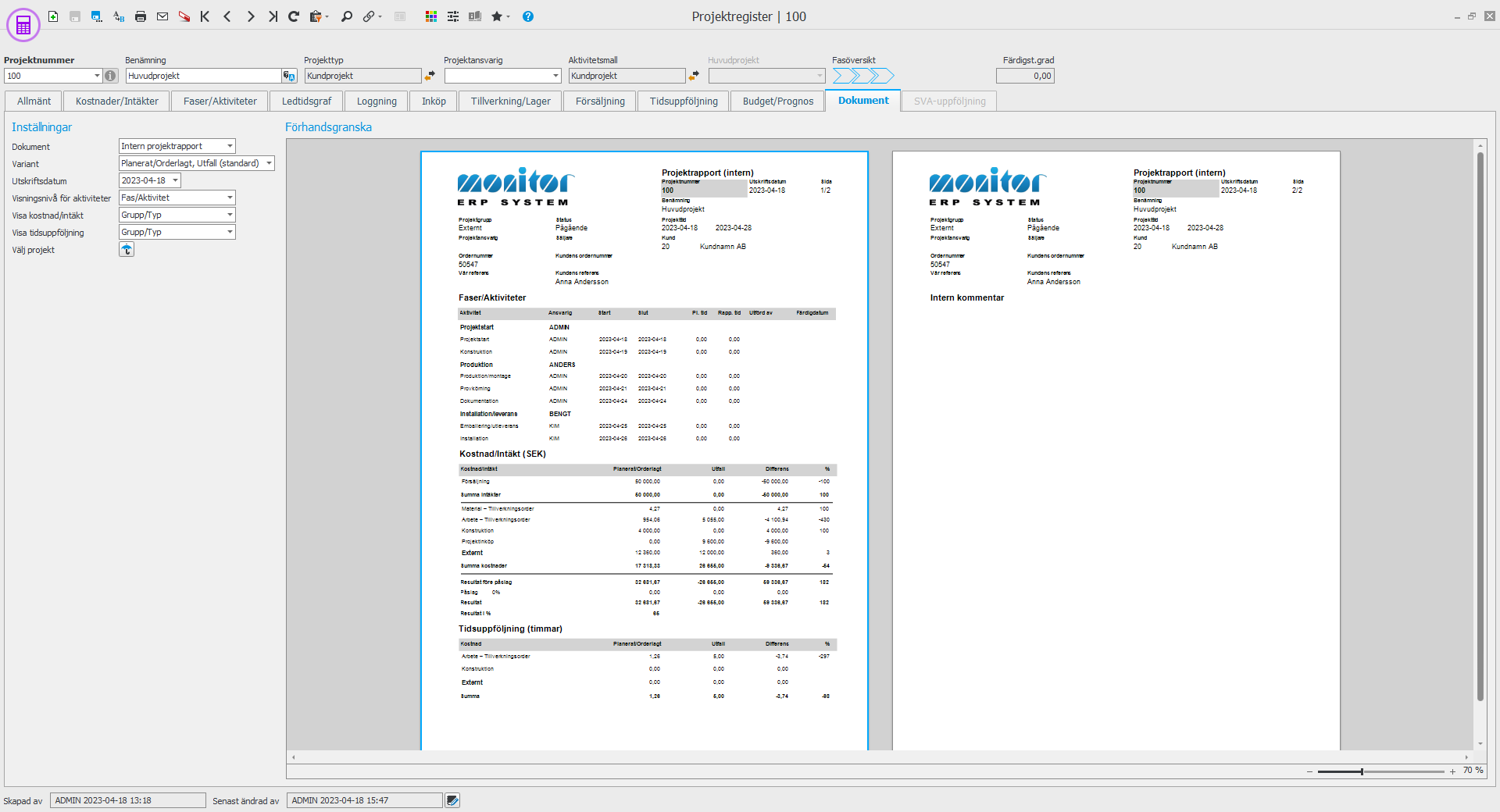1500x812 pixels.
Task: Click the Fasöversikt phase arrows
Action: (863, 76)
